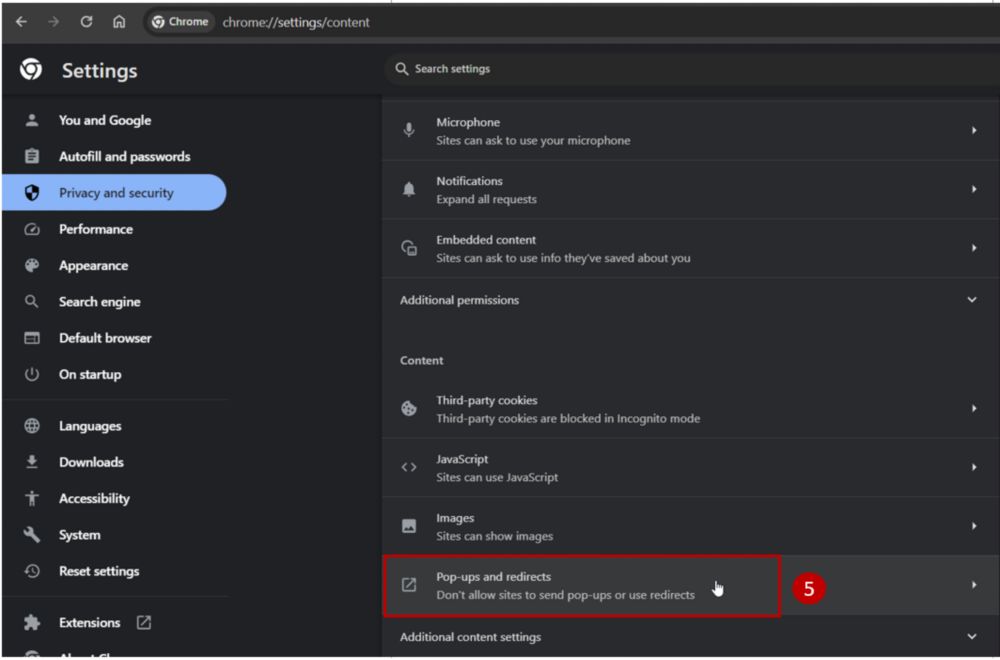Click the Third-party cookies cookie icon
The height and width of the screenshot is (660, 1000).
tap(409, 409)
